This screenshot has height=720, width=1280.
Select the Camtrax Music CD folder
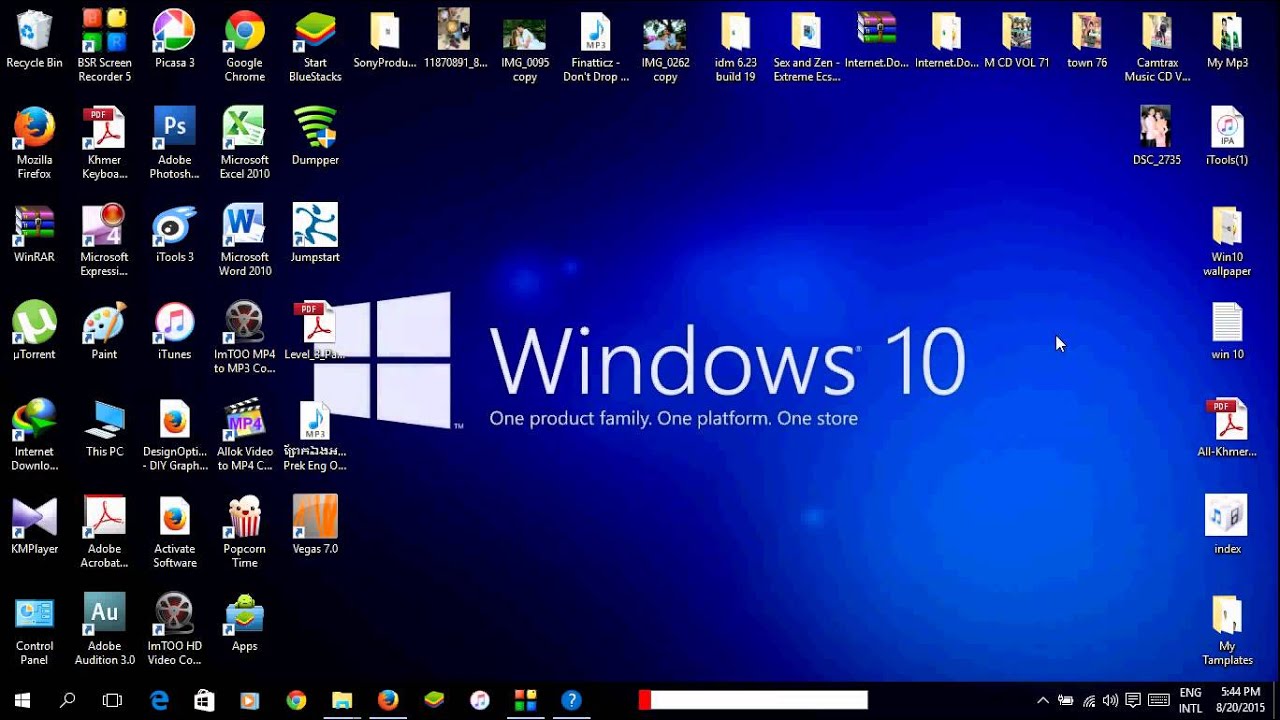coord(1157,45)
